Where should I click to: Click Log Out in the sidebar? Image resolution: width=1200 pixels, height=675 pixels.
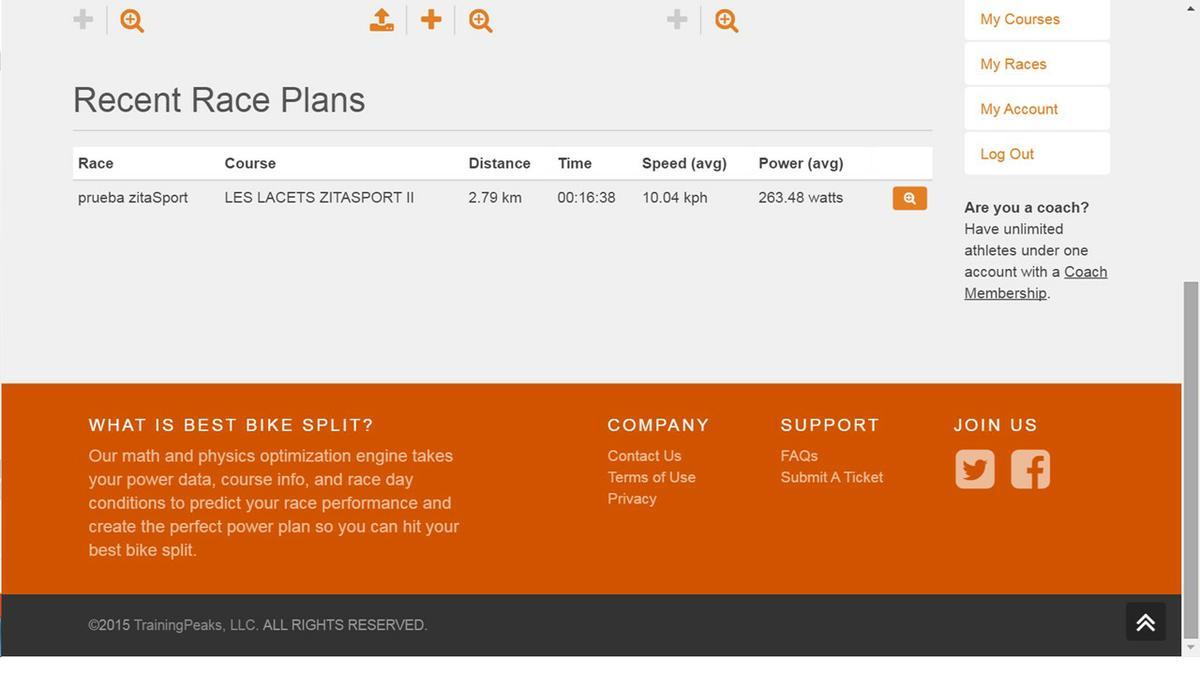[1007, 154]
